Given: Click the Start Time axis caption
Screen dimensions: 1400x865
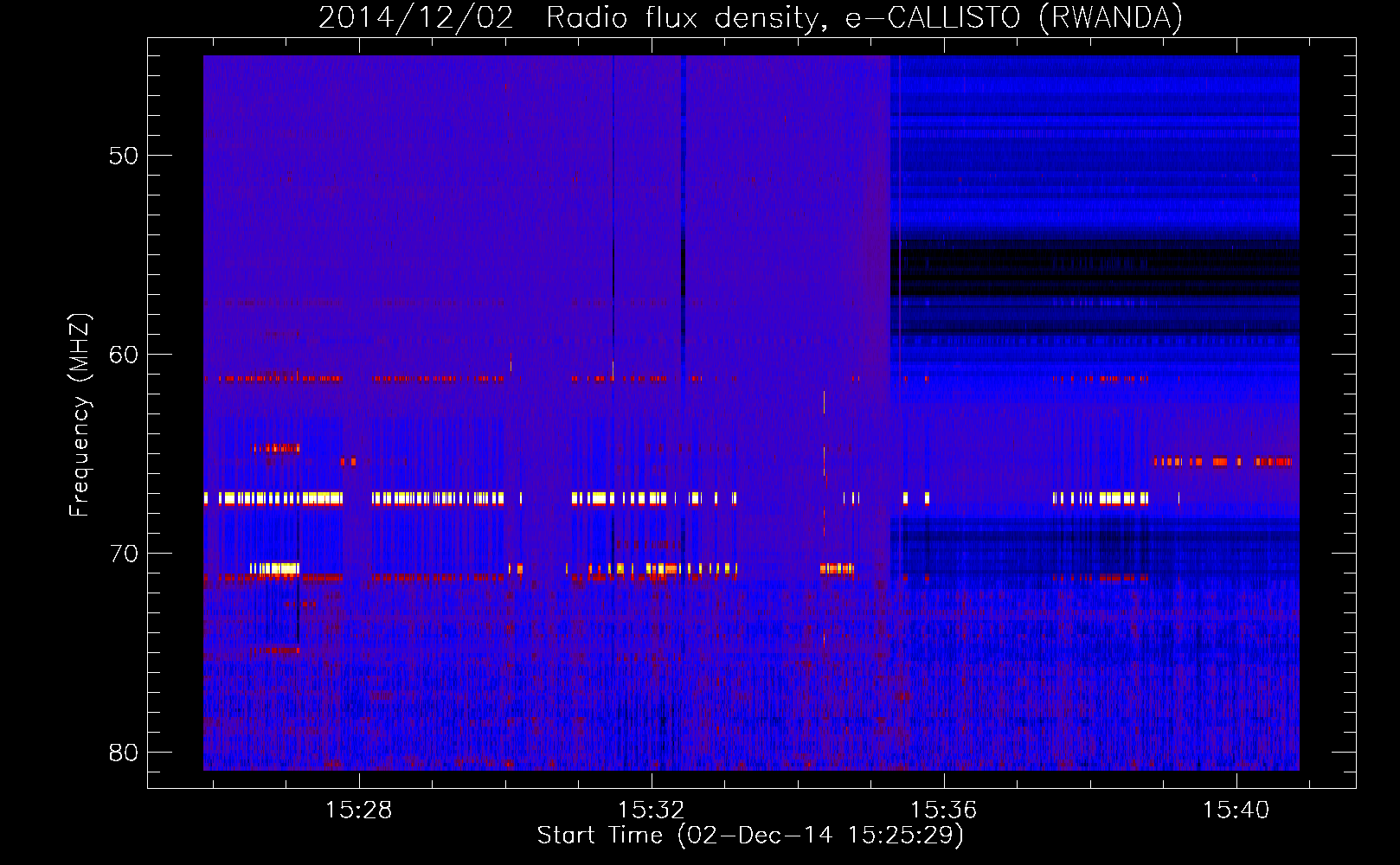Looking at the screenshot, I should [750, 836].
